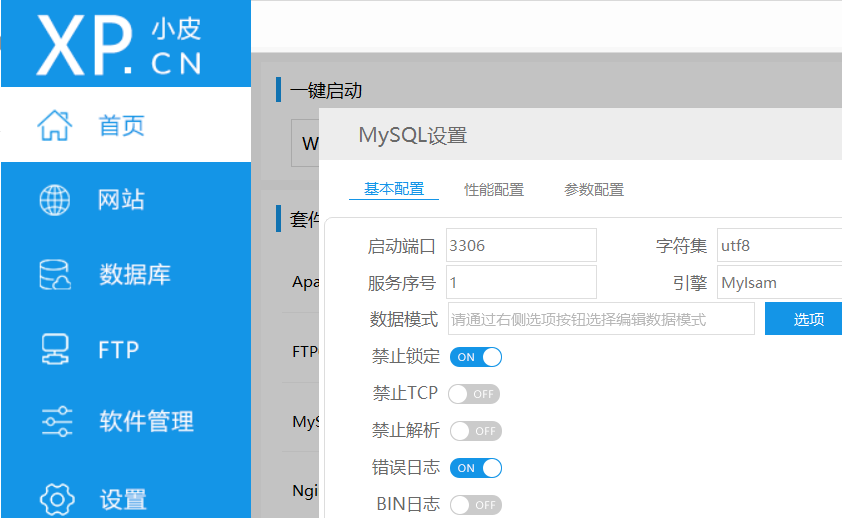Image resolution: width=842 pixels, height=518 pixels.
Task: Click the 数据模式 input field
Action: [601, 319]
